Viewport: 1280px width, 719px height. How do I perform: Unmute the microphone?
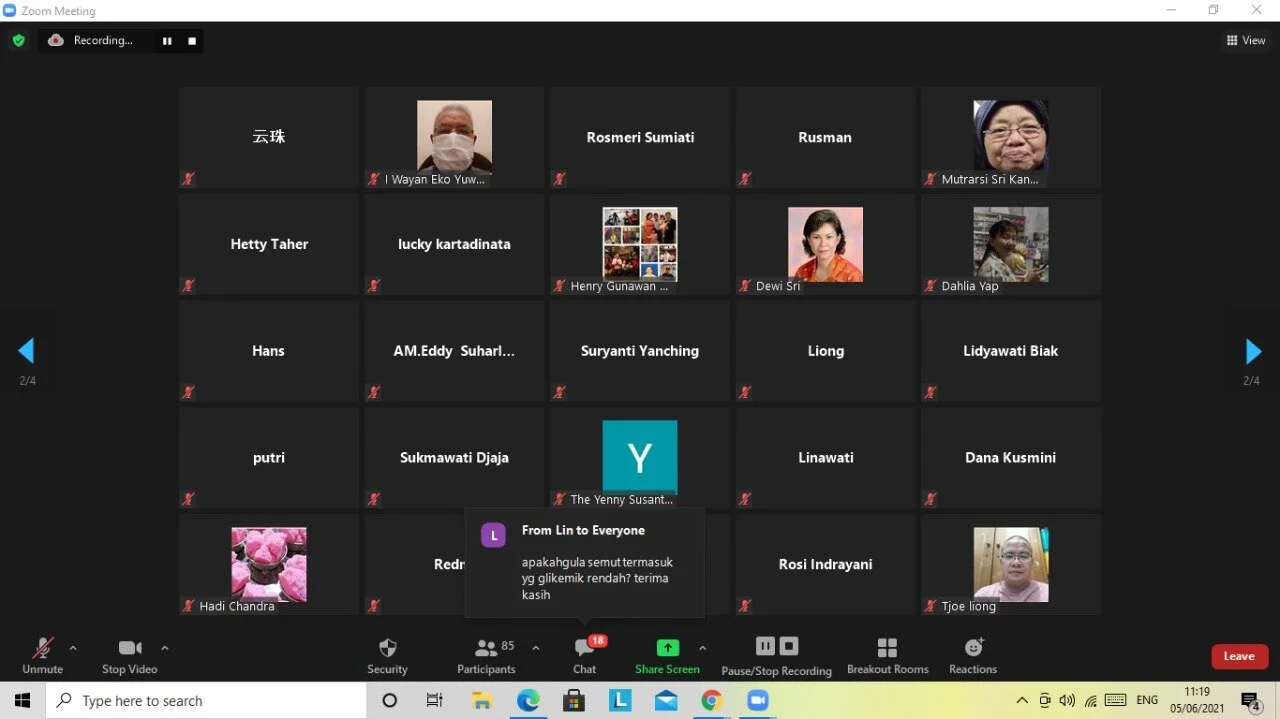pyautogui.click(x=42, y=655)
